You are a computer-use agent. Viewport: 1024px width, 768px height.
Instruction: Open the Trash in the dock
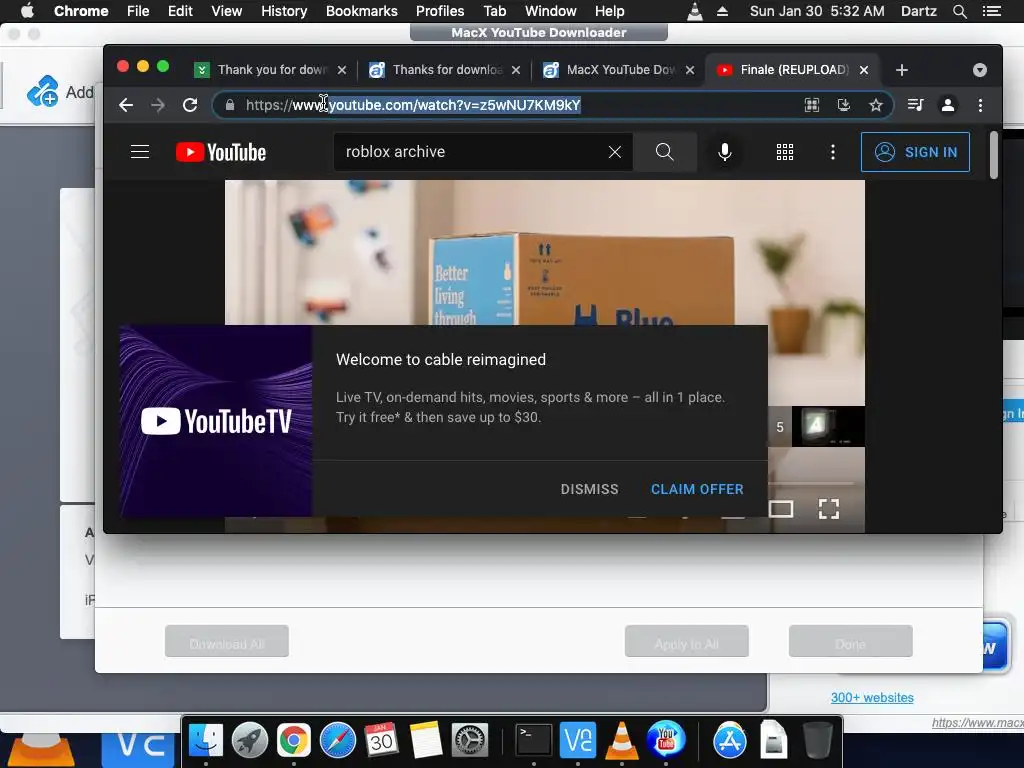coord(817,741)
